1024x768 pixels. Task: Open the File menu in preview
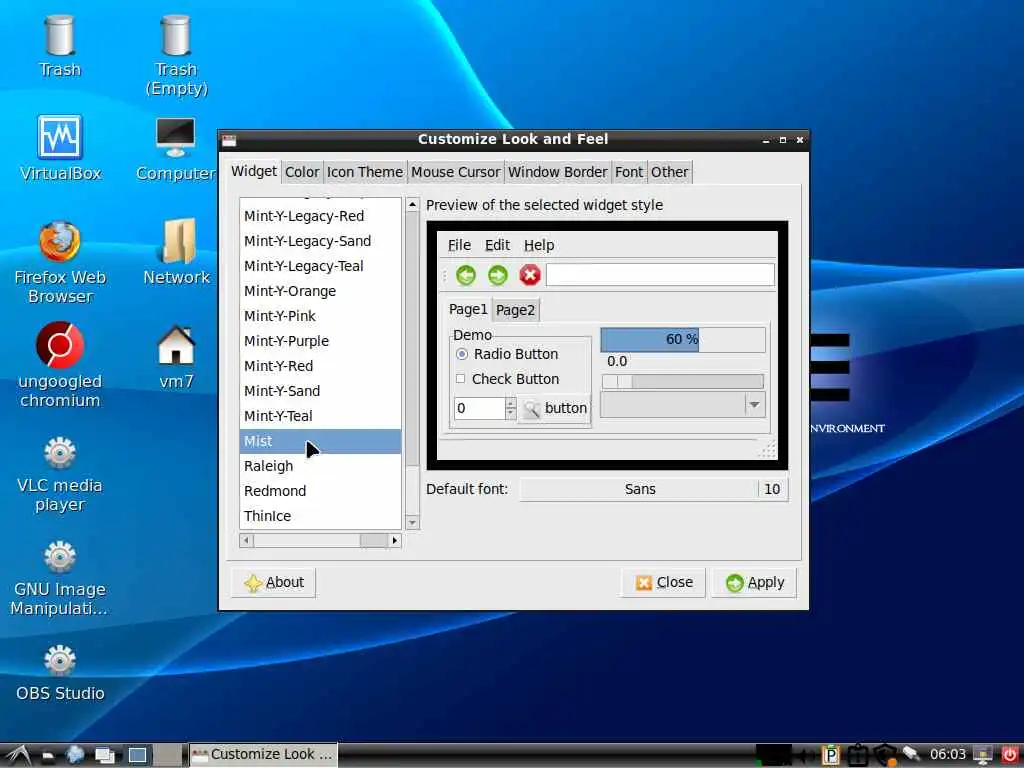[459, 246]
